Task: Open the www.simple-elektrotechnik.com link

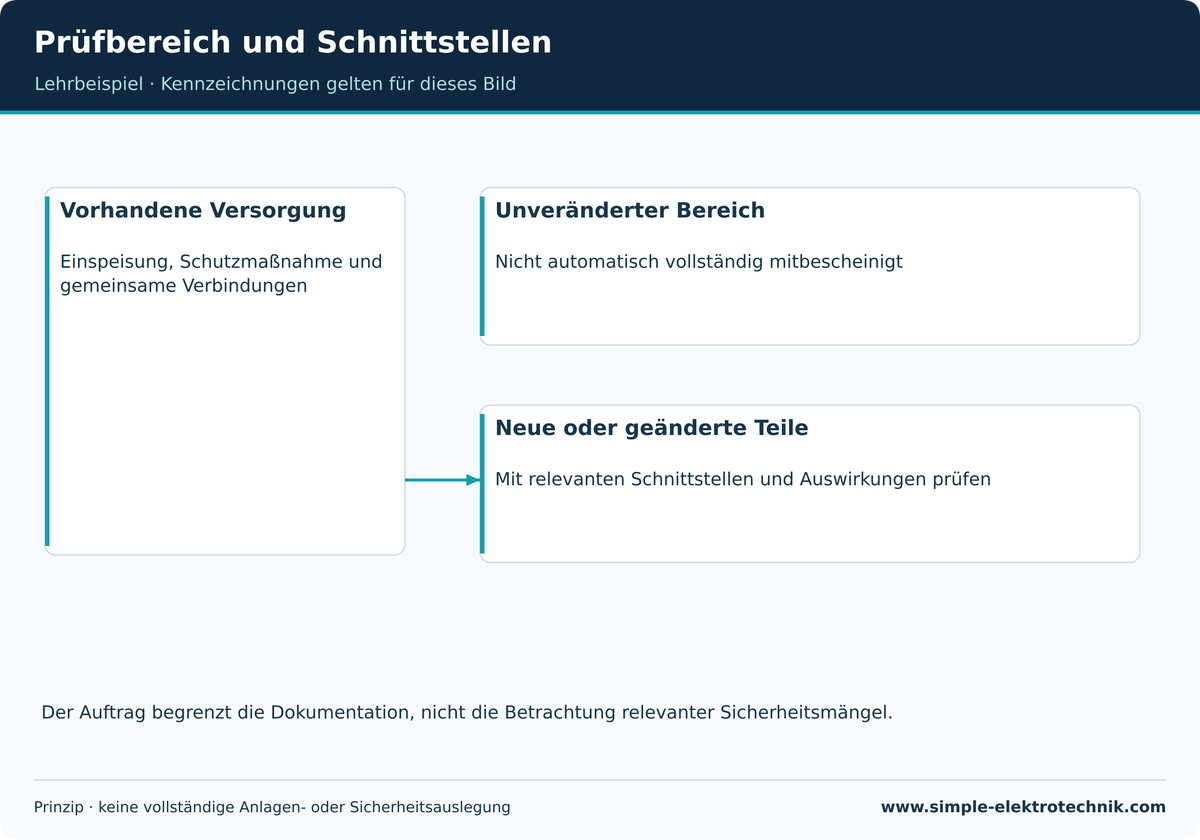Action: (x=1023, y=807)
